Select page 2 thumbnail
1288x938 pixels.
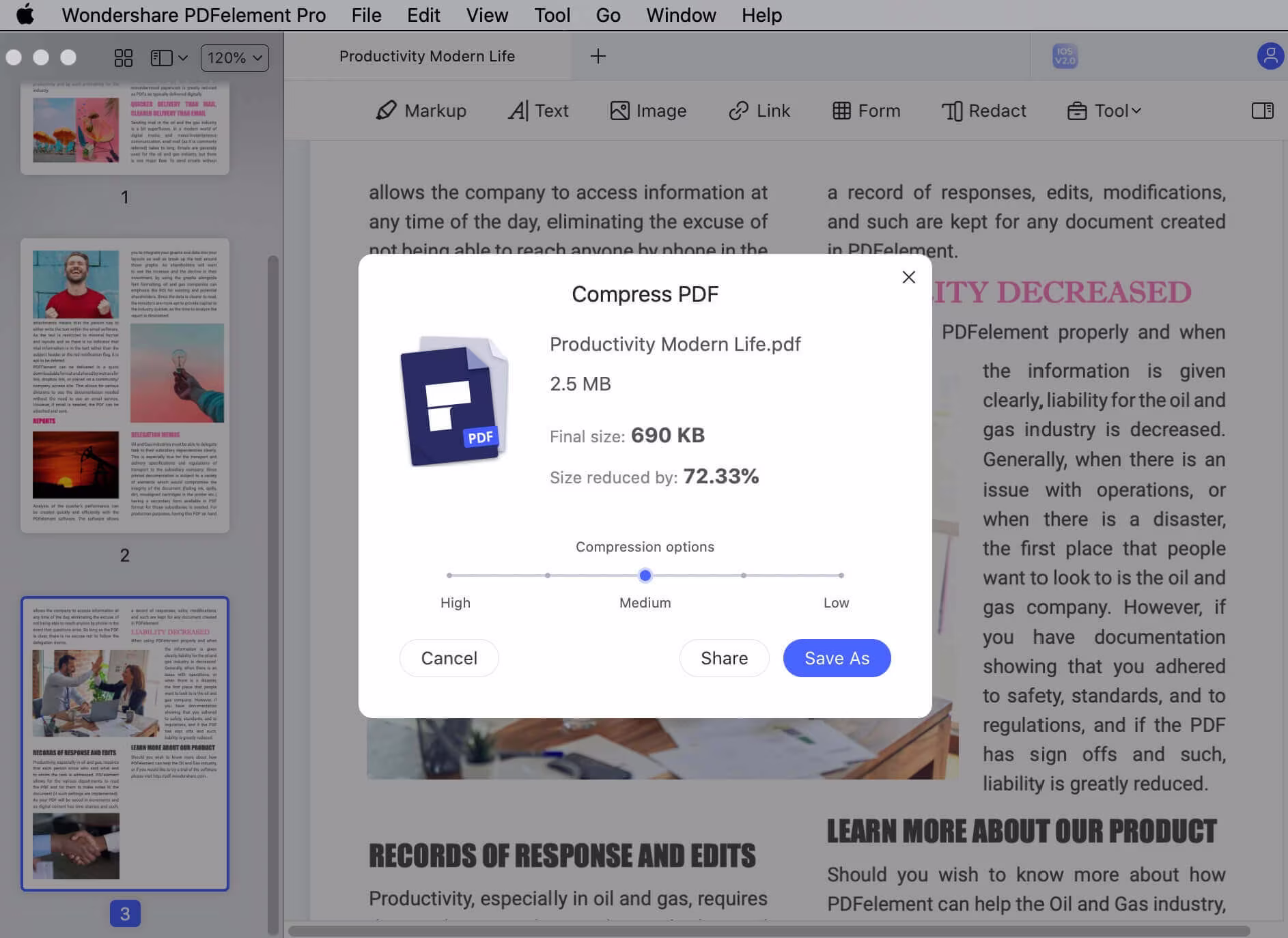(x=125, y=386)
